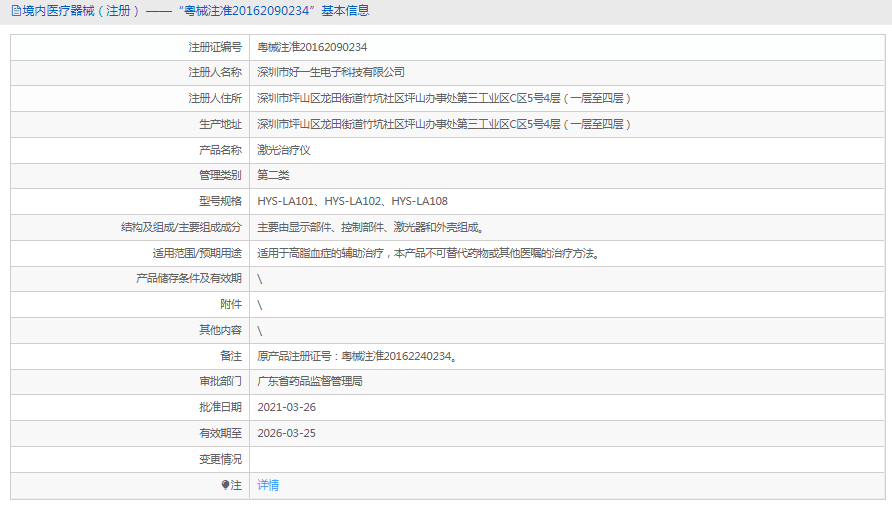Click the lightbulb icon next to 注
892x507 pixels.
225,485
